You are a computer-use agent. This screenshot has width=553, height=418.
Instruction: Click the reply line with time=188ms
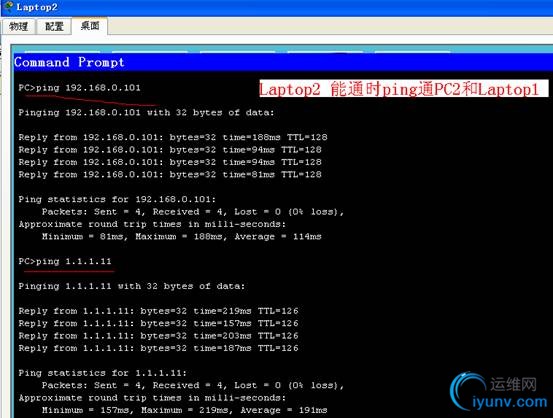tap(173, 137)
